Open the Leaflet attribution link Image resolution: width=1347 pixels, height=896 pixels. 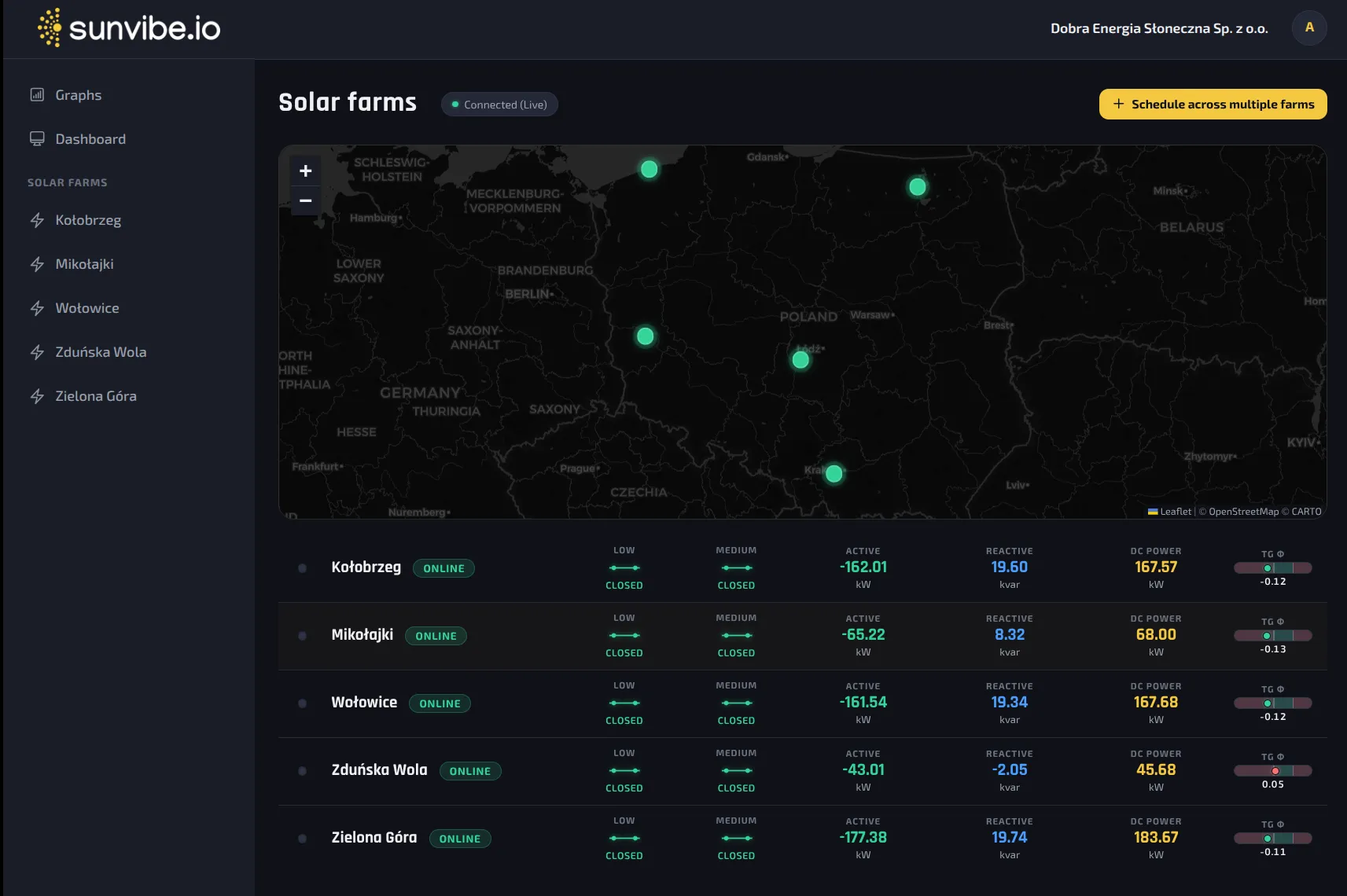[x=1169, y=512]
